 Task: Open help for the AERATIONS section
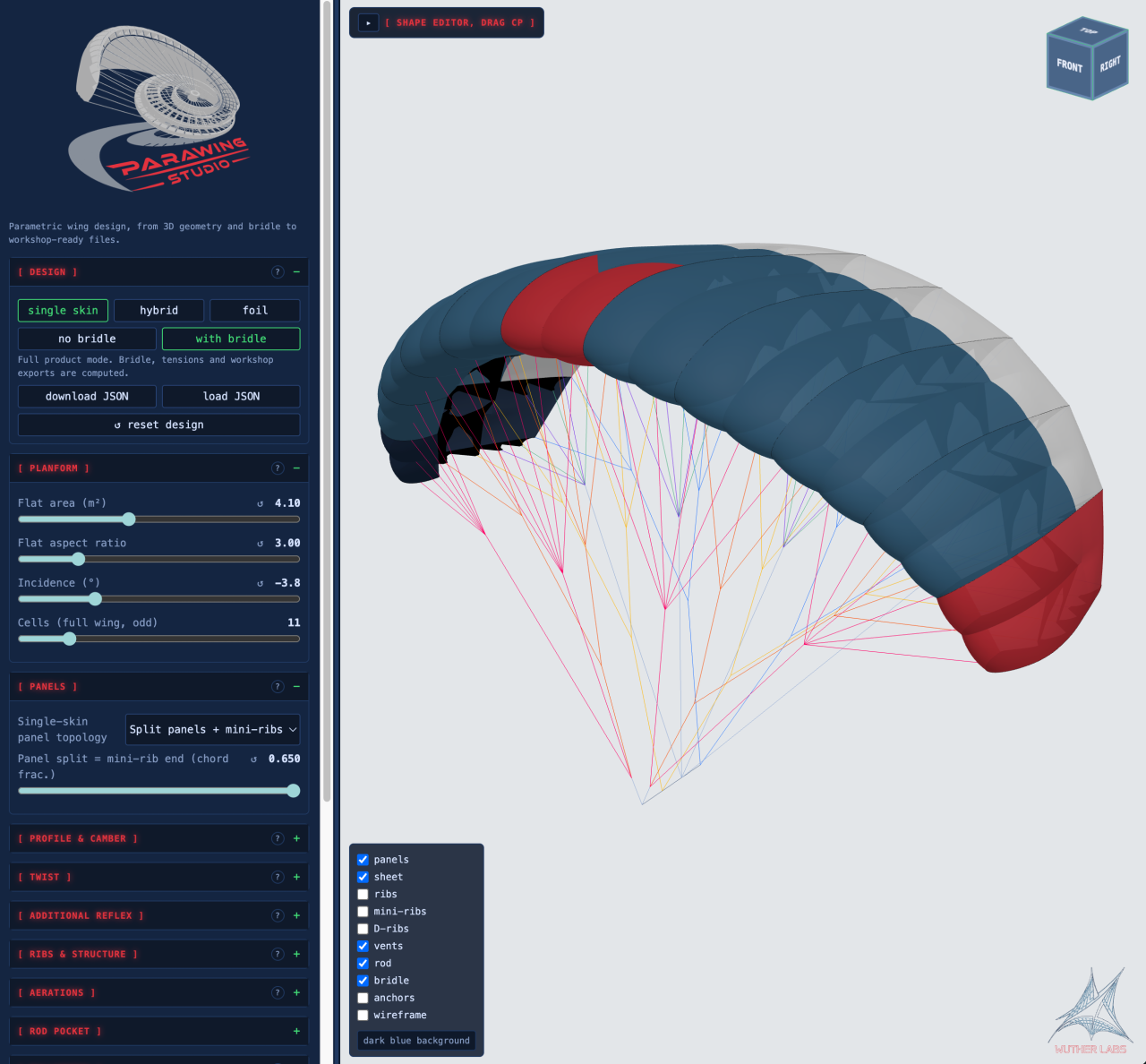pyautogui.click(x=278, y=993)
